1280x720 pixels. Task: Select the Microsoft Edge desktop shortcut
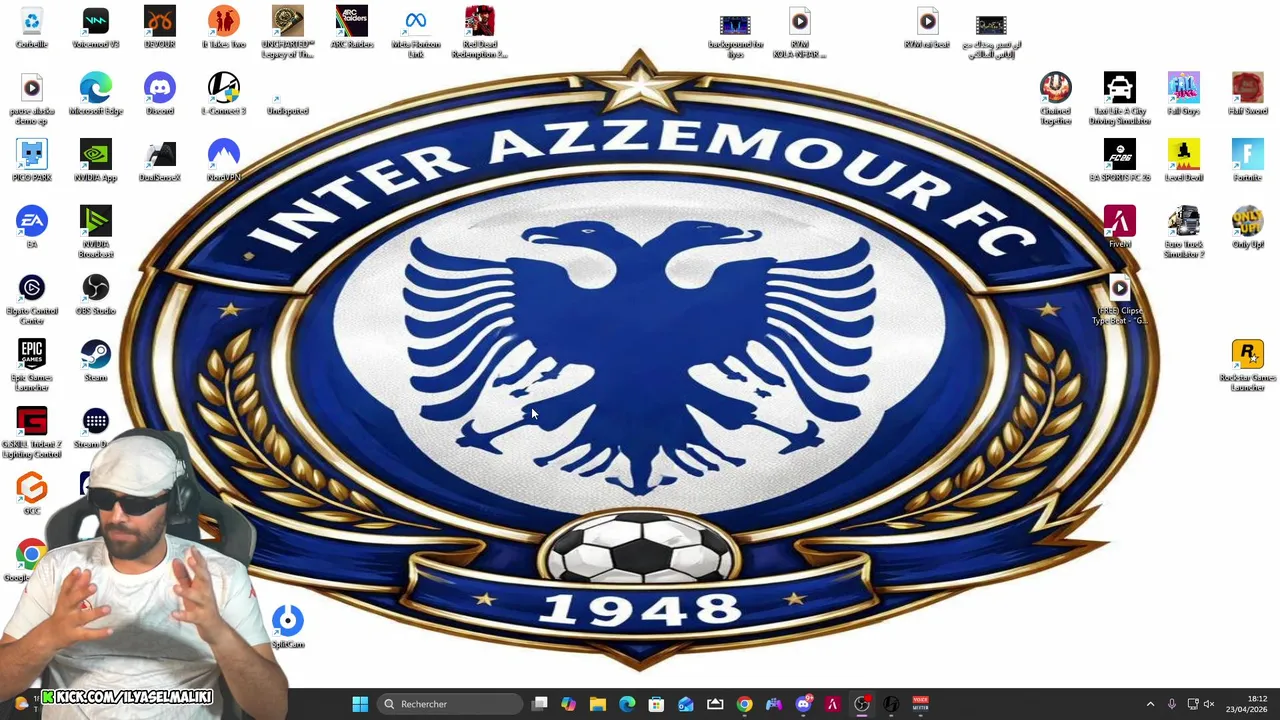click(x=96, y=95)
